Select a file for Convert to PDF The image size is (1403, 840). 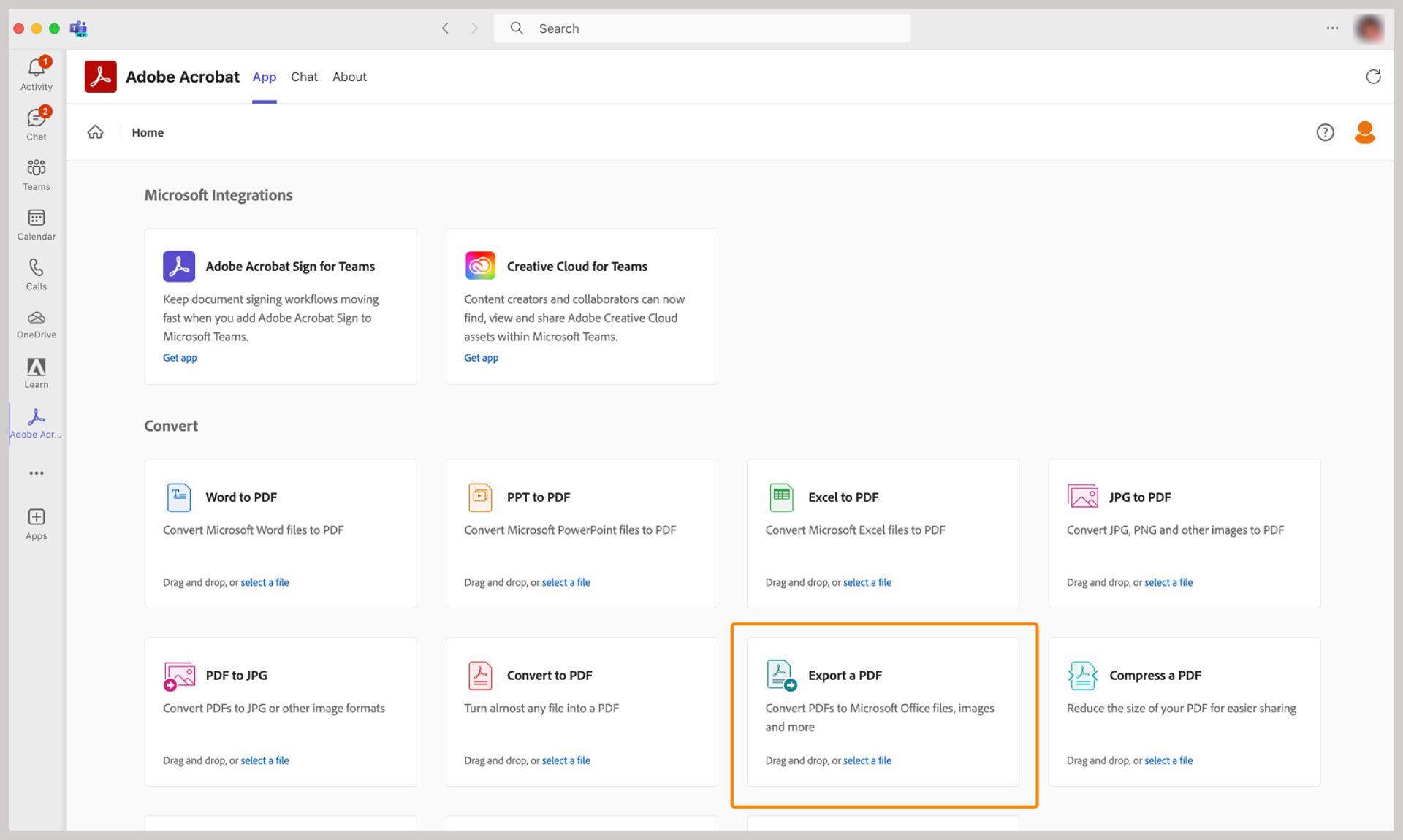click(566, 760)
